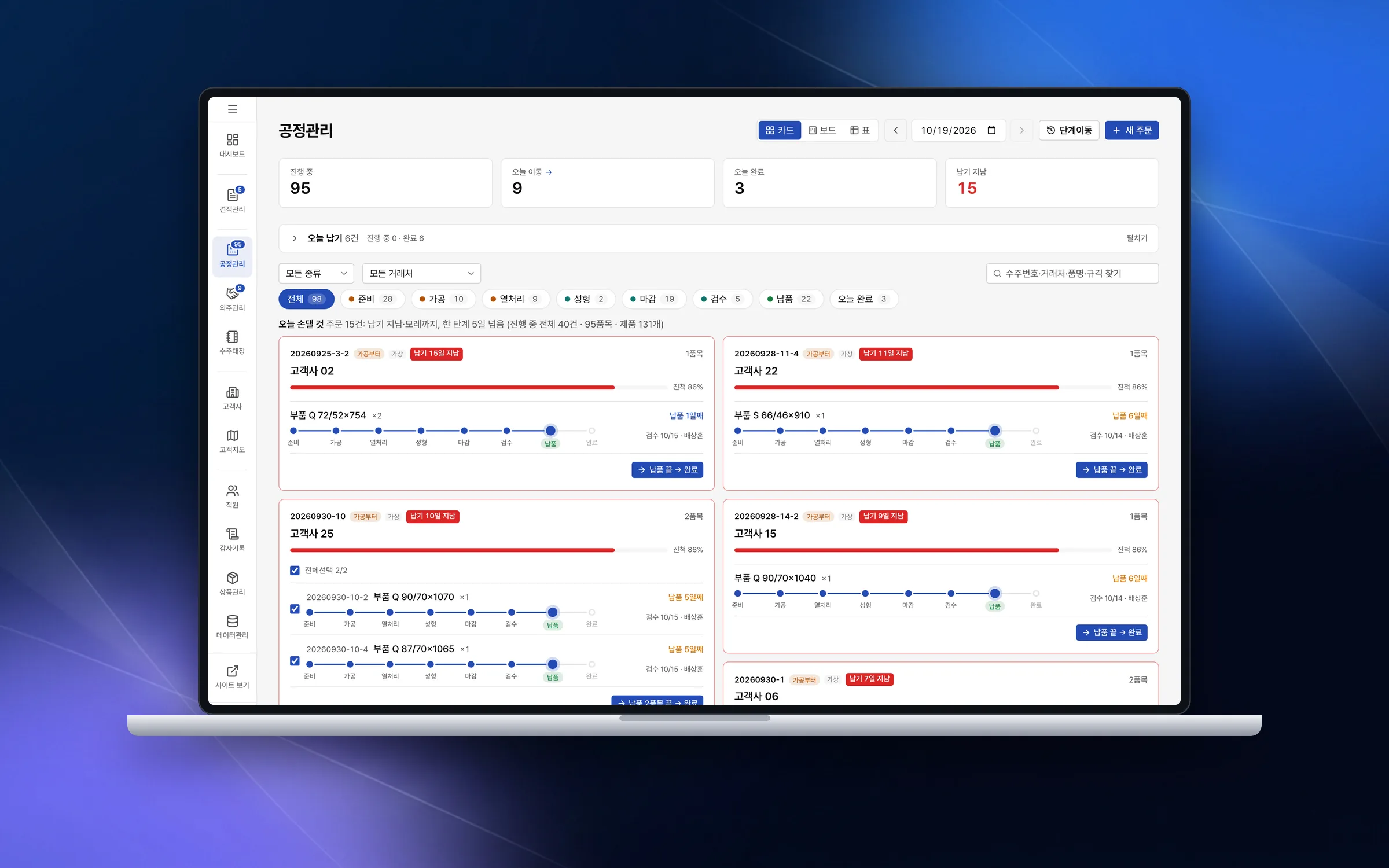Open 견적관리 in the sidebar
This screenshot has height=868, width=1389.
(x=232, y=200)
